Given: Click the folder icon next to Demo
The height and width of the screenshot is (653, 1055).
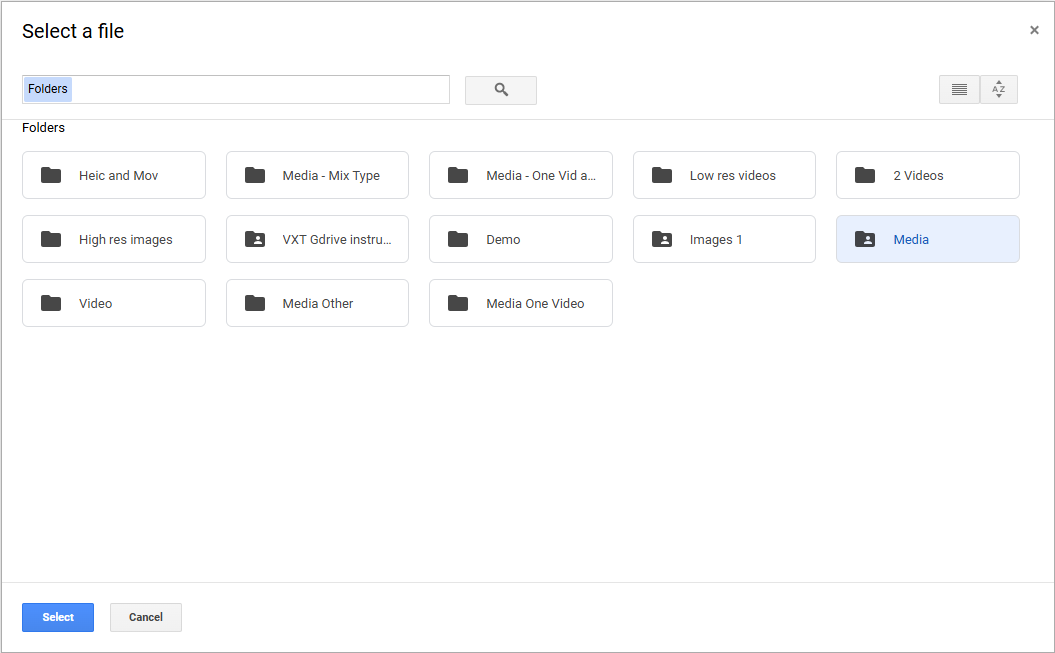Looking at the screenshot, I should (x=458, y=240).
